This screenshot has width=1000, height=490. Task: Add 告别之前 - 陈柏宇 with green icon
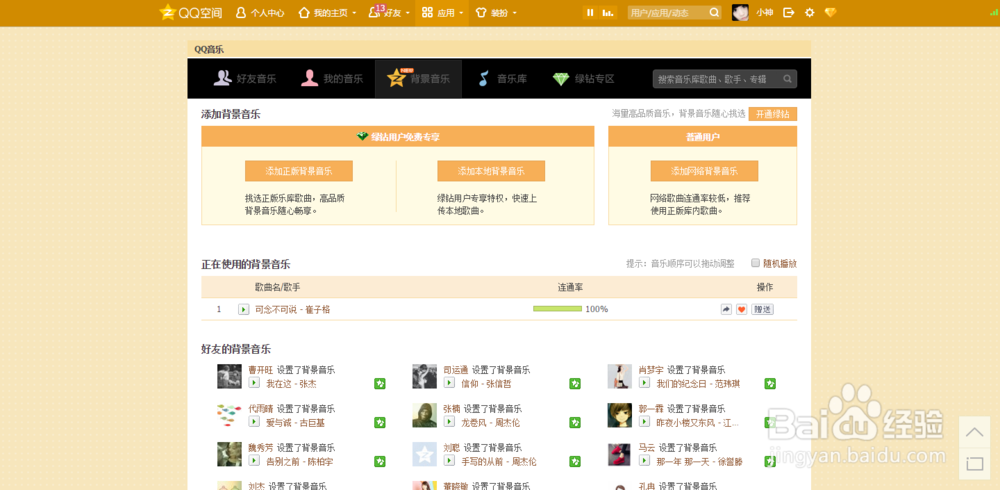(x=379, y=461)
